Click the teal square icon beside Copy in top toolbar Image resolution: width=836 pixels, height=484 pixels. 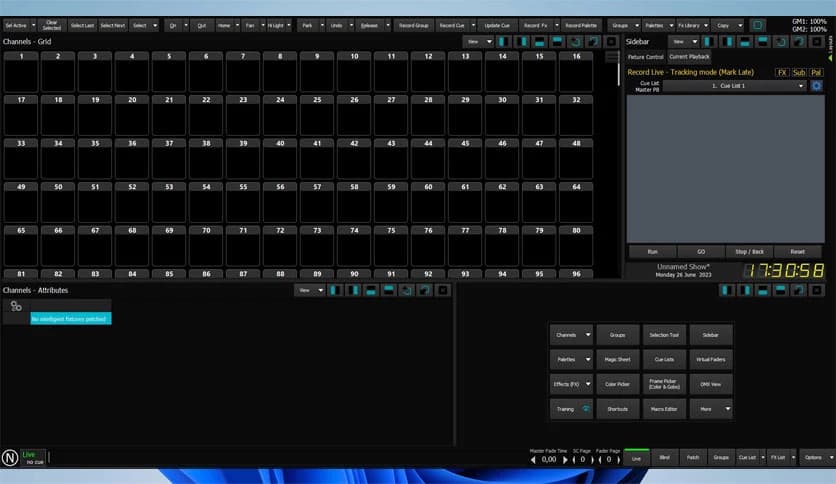758,25
